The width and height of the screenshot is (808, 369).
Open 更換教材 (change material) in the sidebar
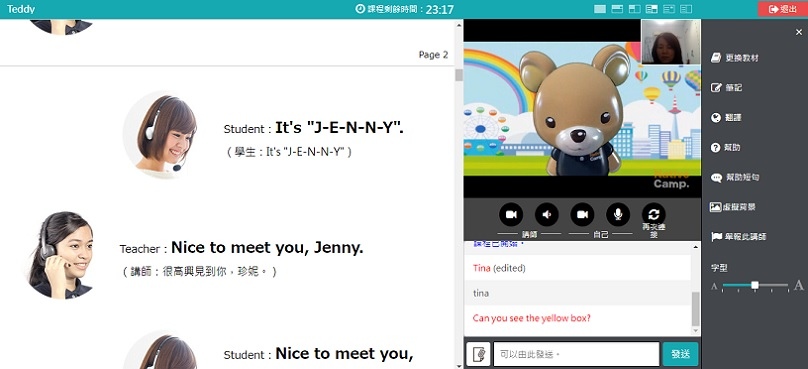click(x=735, y=58)
